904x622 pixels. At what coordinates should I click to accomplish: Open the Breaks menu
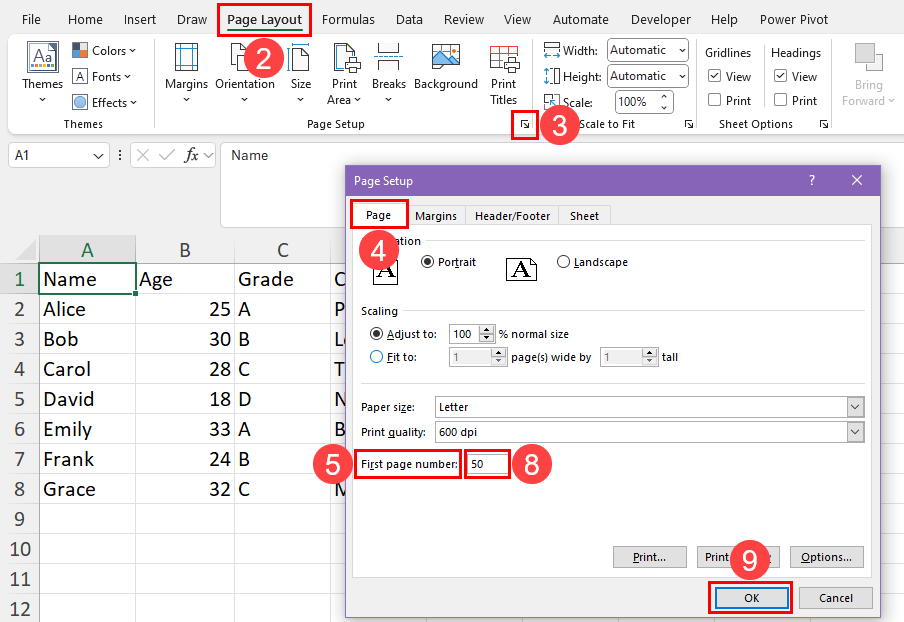point(388,73)
